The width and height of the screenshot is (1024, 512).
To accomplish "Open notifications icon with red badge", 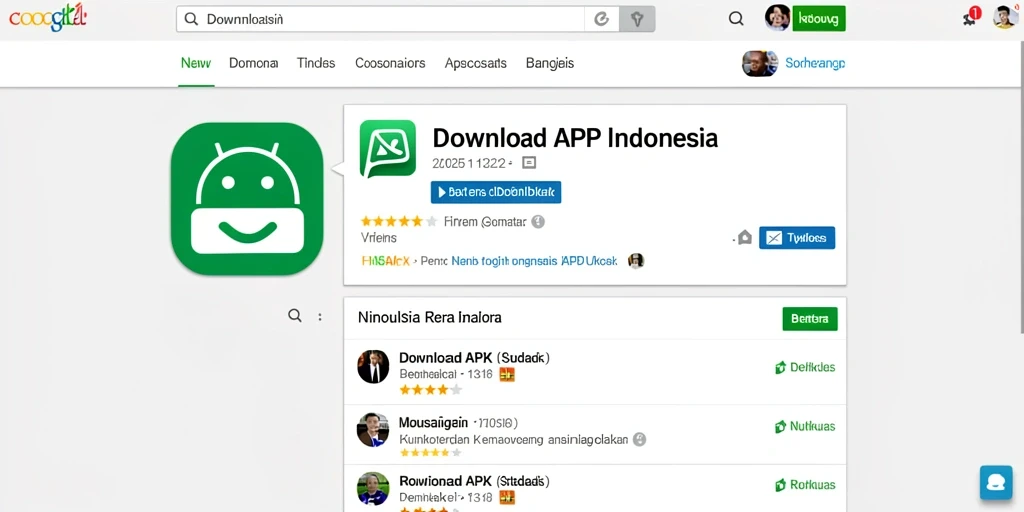I will tap(971, 17).
